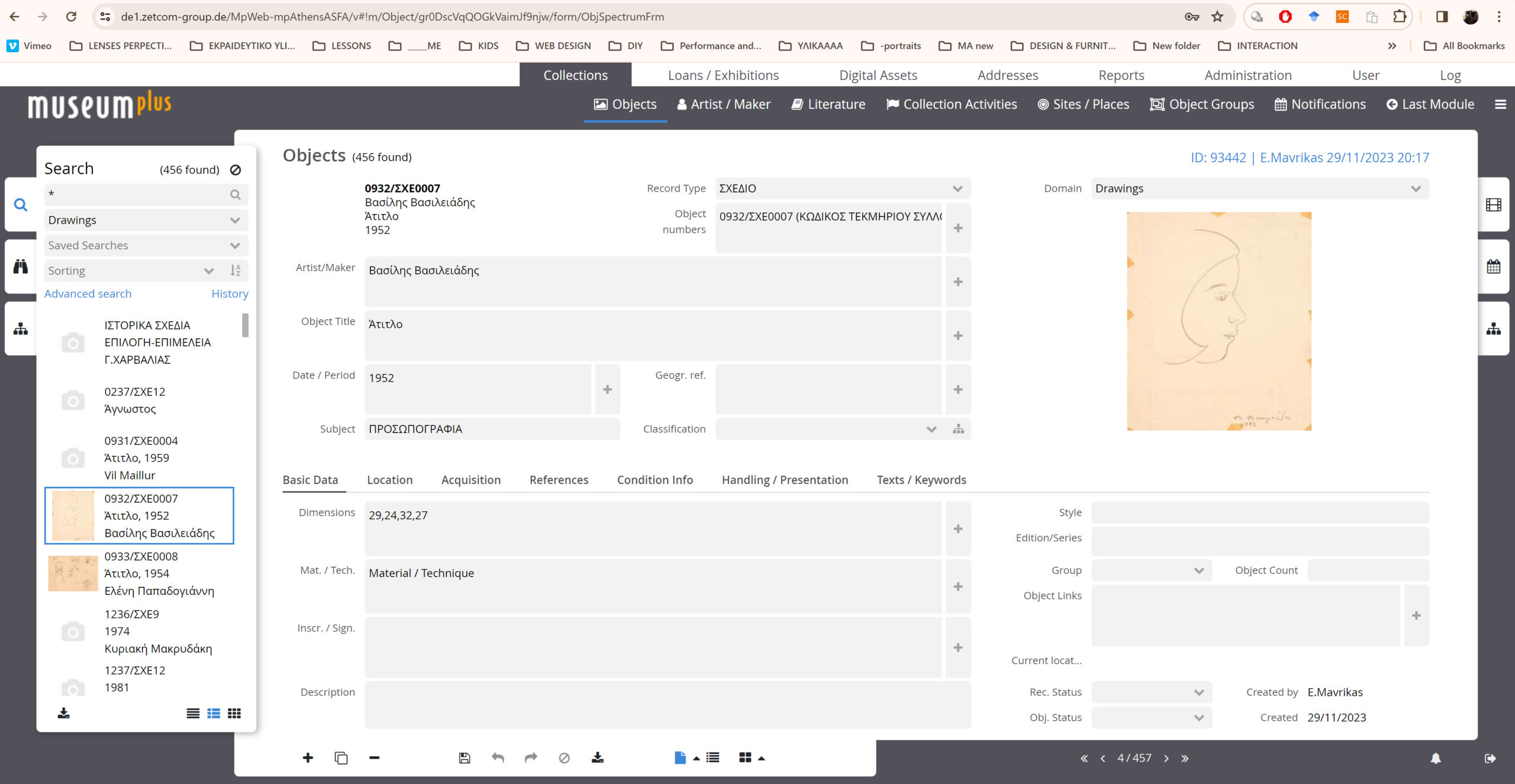The height and width of the screenshot is (784, 1515).
Task: Expand the Rec. Status dropdown
Action: click(x=1199, y=692)
